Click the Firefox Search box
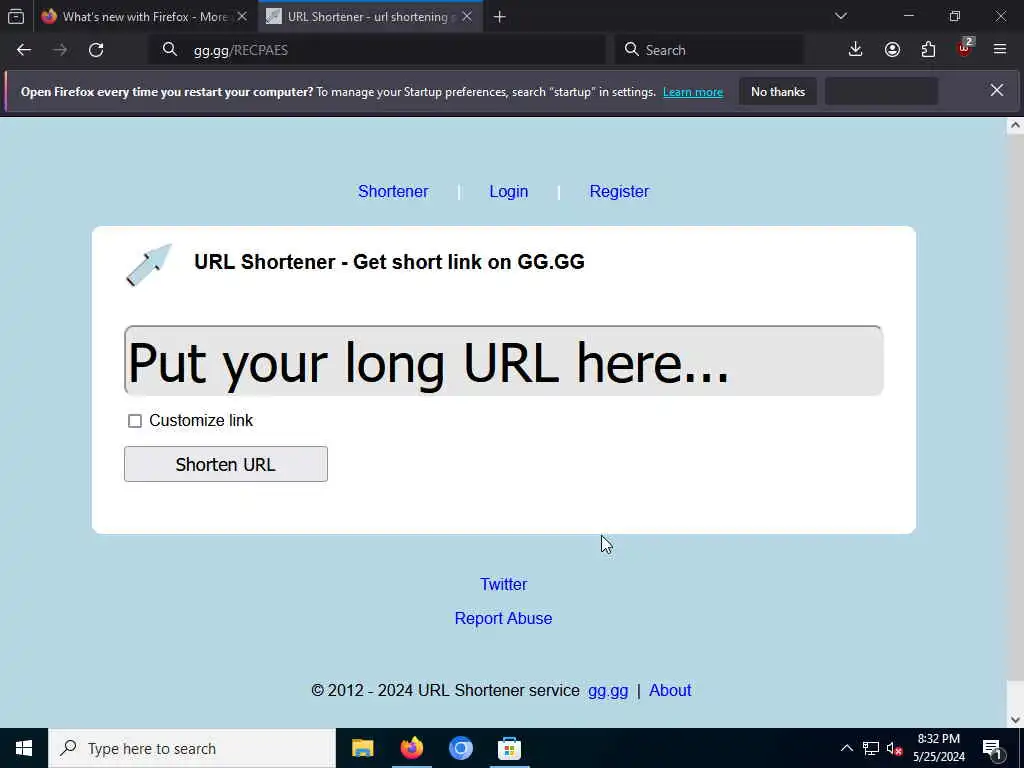Viewport: 1024px width, 768px height. pyautogui.click(x=709, y=50)
